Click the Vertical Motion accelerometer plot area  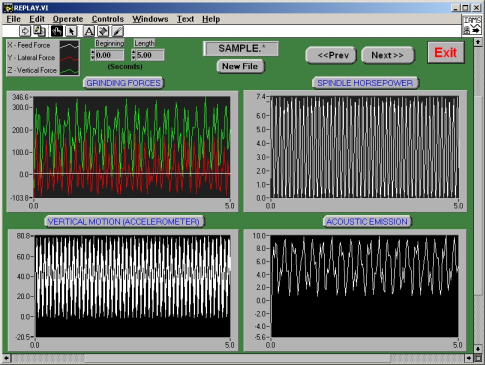(132, 286)
